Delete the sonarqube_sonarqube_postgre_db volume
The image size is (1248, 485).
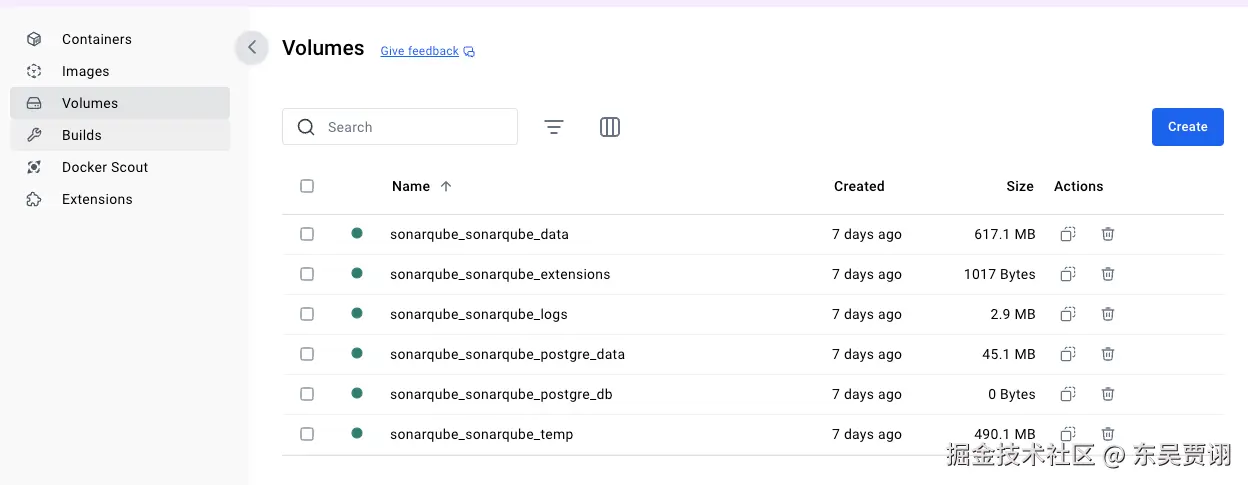click(1108, 394)
